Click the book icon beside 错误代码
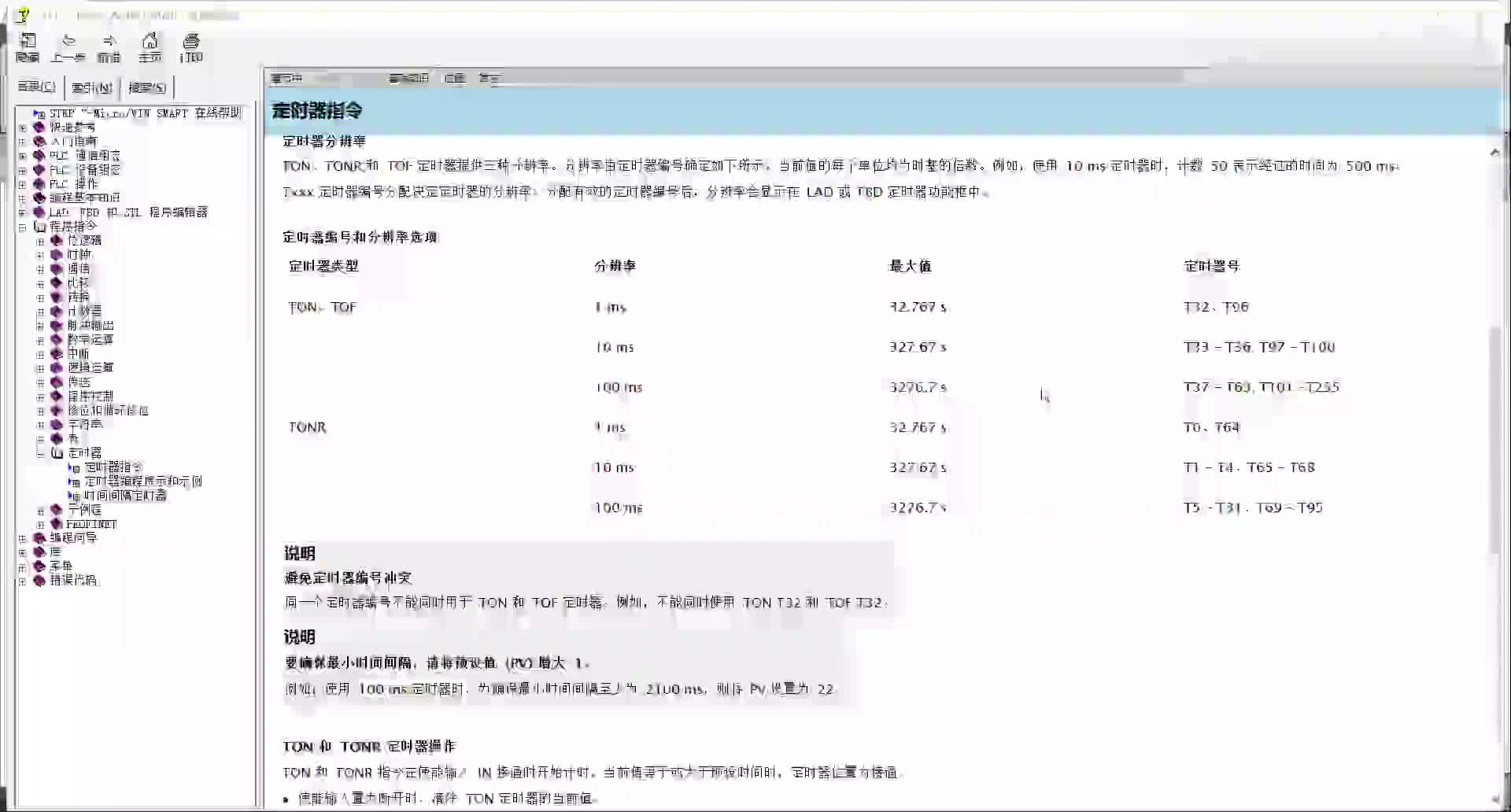 point(39,581)
